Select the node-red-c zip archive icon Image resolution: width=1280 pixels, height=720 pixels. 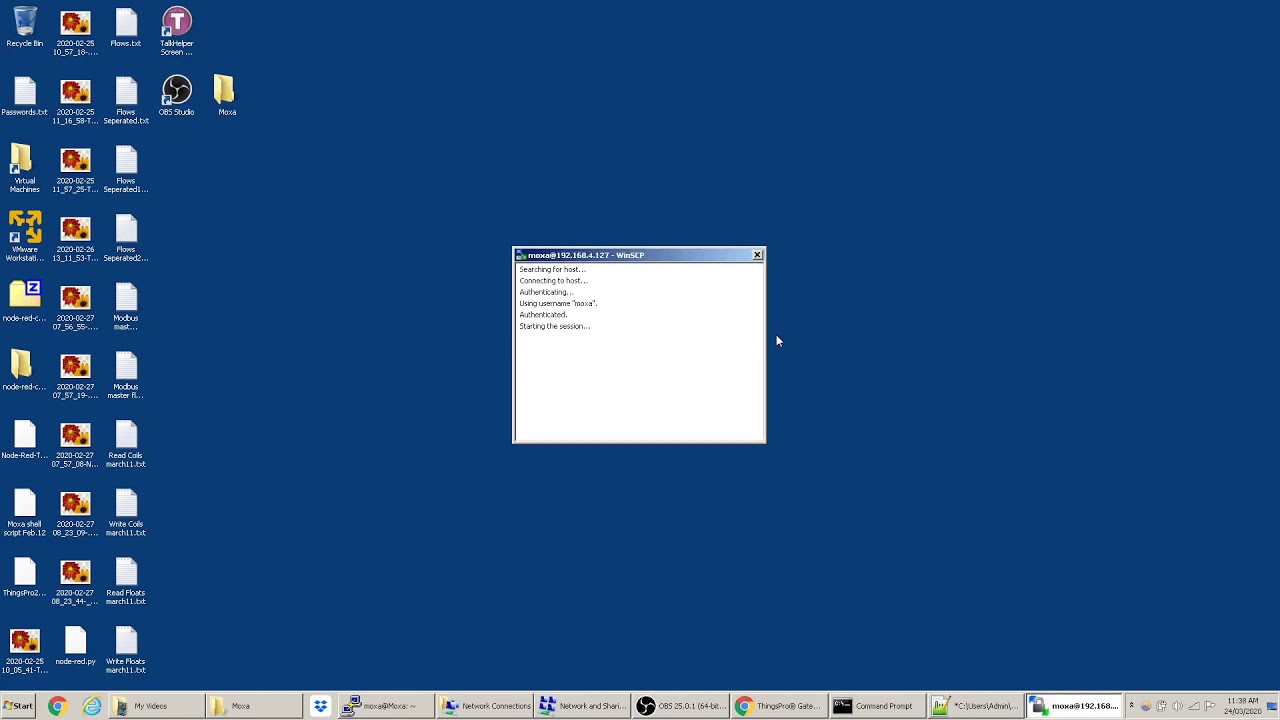pos(25,303)
